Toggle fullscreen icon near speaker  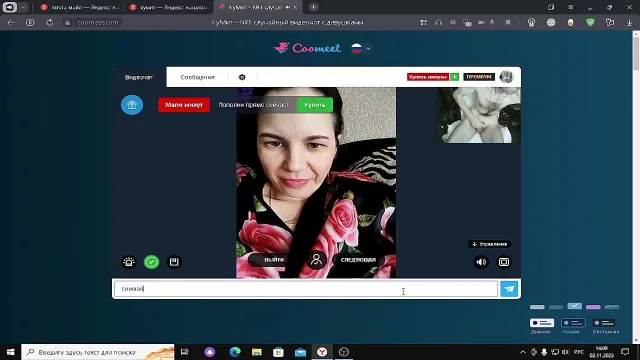pyautogui.click(x=504, y=262)
